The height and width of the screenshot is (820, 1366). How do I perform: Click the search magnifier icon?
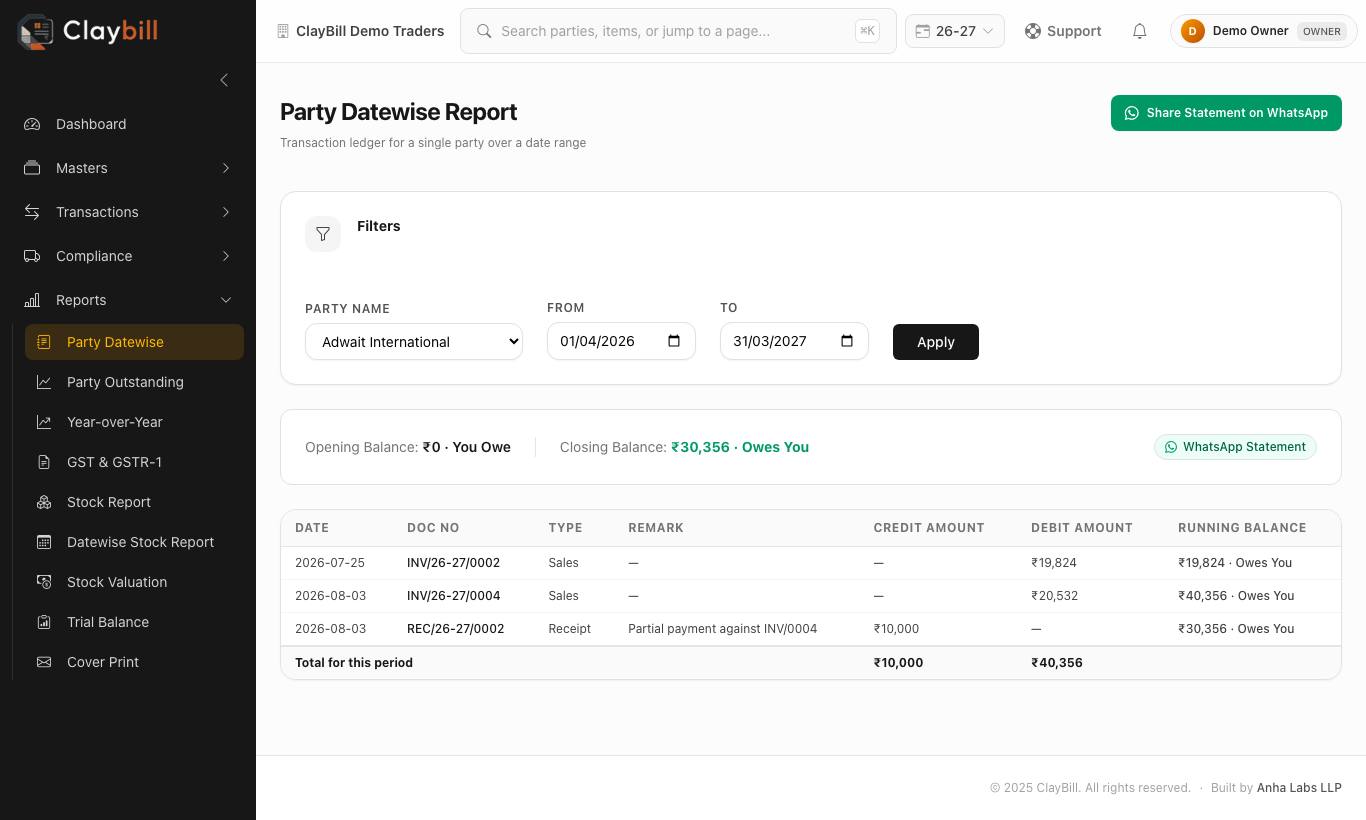[x=484, y=31]
